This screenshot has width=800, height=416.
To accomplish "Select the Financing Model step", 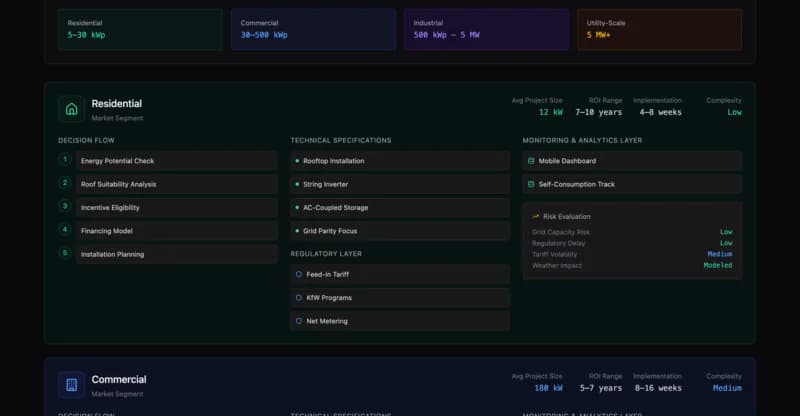I will coord(176,231).
